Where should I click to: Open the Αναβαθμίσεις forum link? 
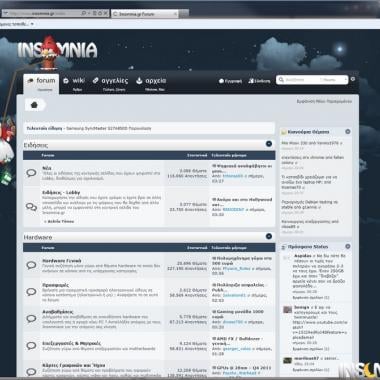(58, 312)
